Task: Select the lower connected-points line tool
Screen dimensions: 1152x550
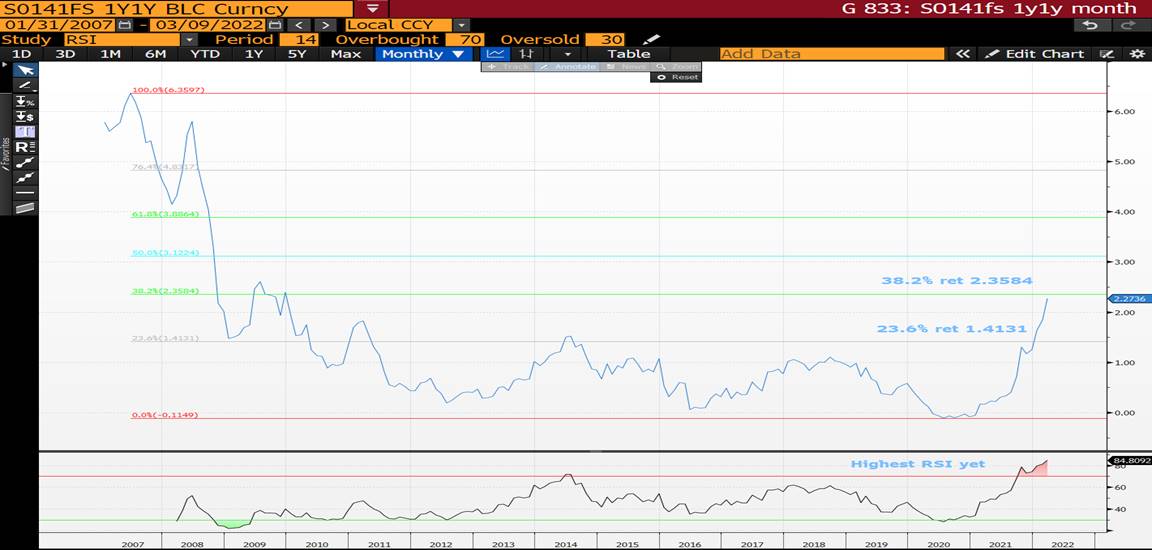Action: 26,177
